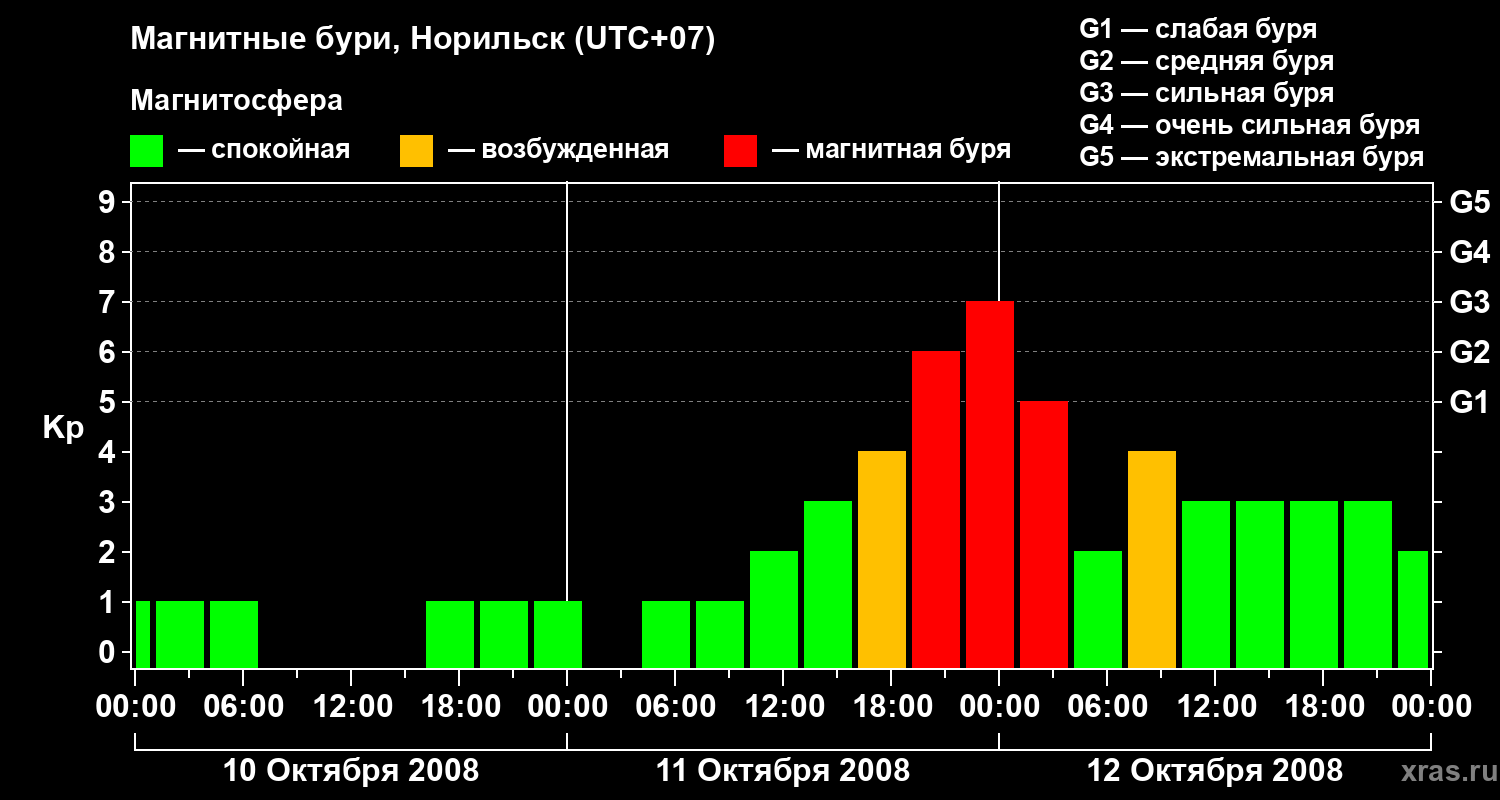Click the 'G1' label on the right axis
The image size is (1500, 800).
(1469, 402)
